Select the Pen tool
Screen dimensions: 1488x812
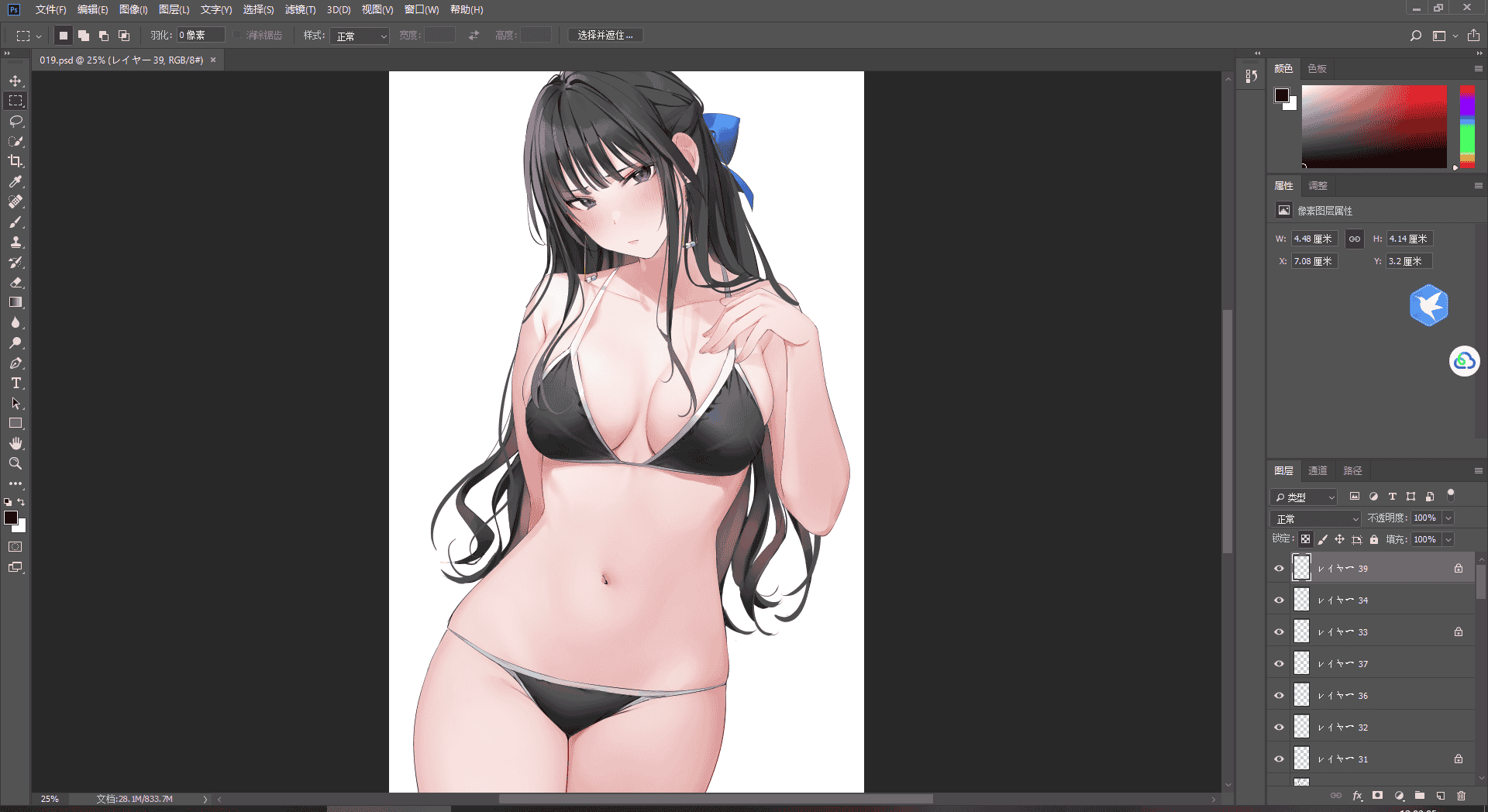(x=15, y=363)
